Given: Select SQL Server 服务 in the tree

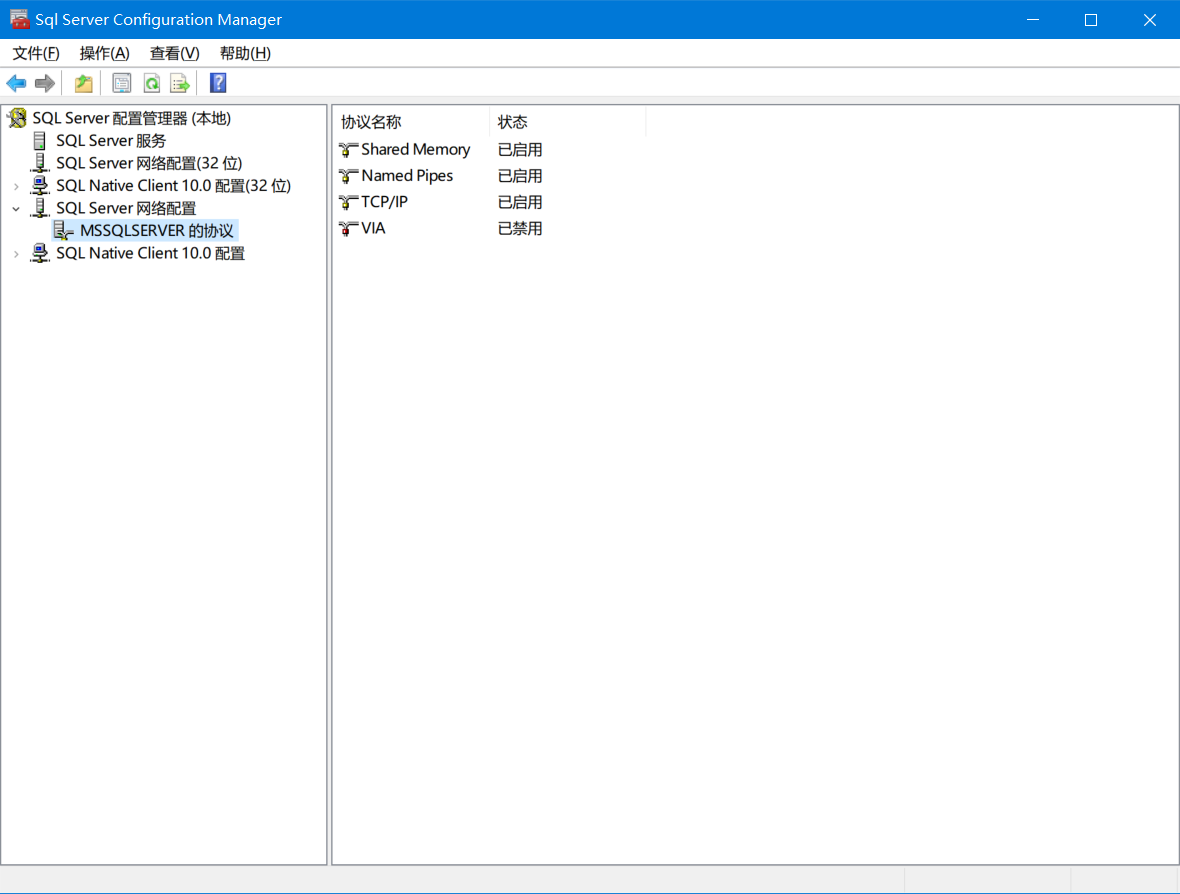Looking at the screenshot, I should 111,141.
